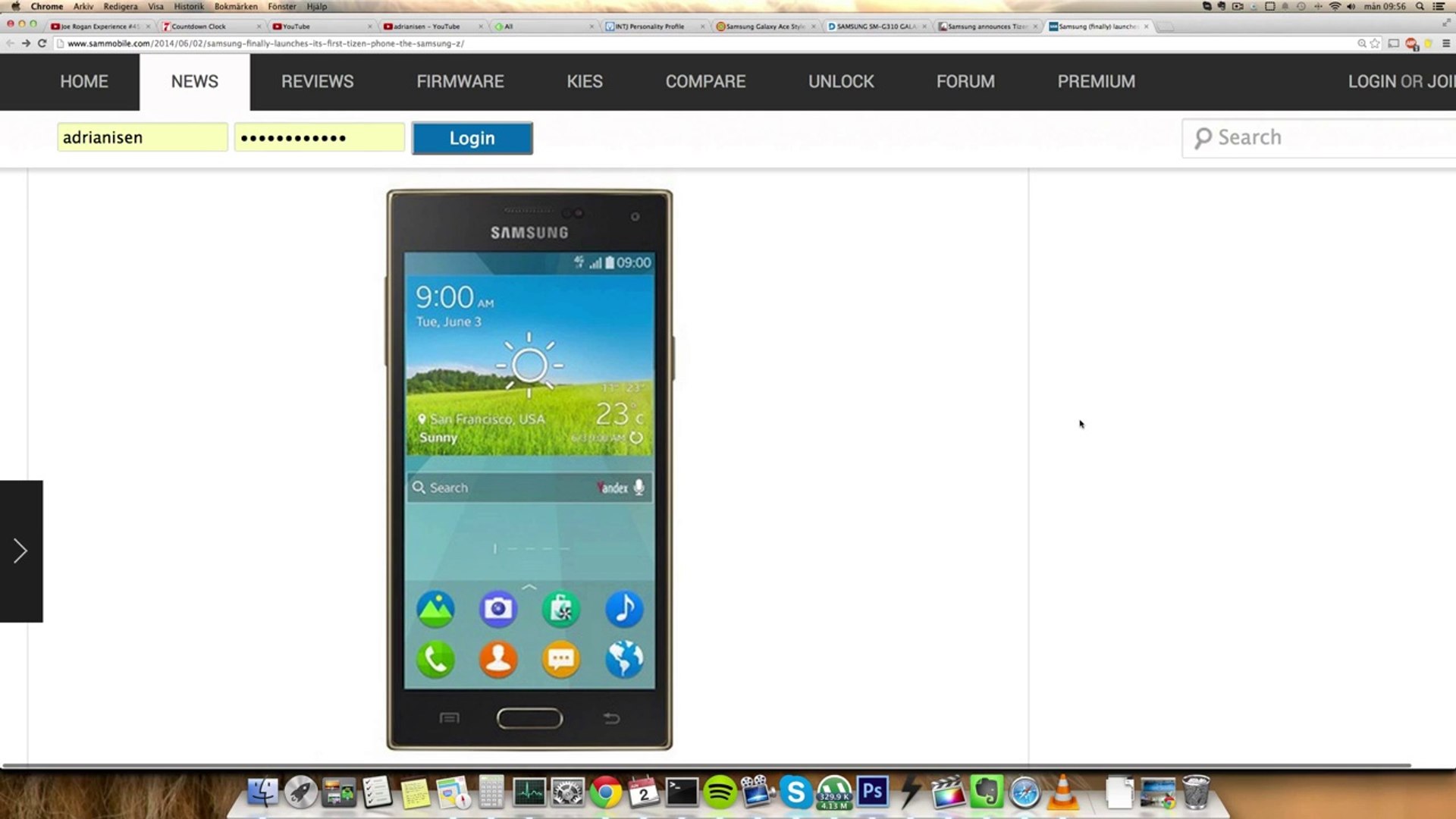
Task: Open the Bokmärken menu
Action: [235, 6]
